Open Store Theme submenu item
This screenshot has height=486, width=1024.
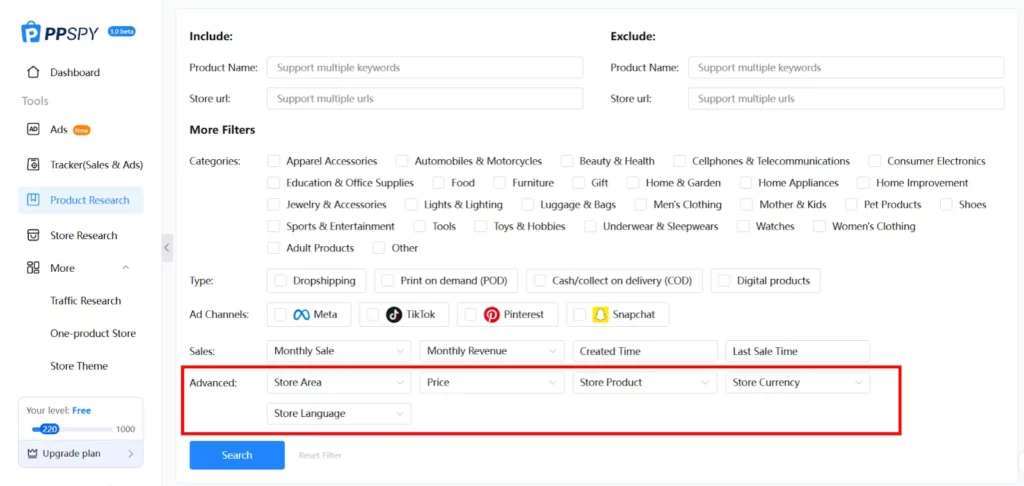(x=79, y=366)
